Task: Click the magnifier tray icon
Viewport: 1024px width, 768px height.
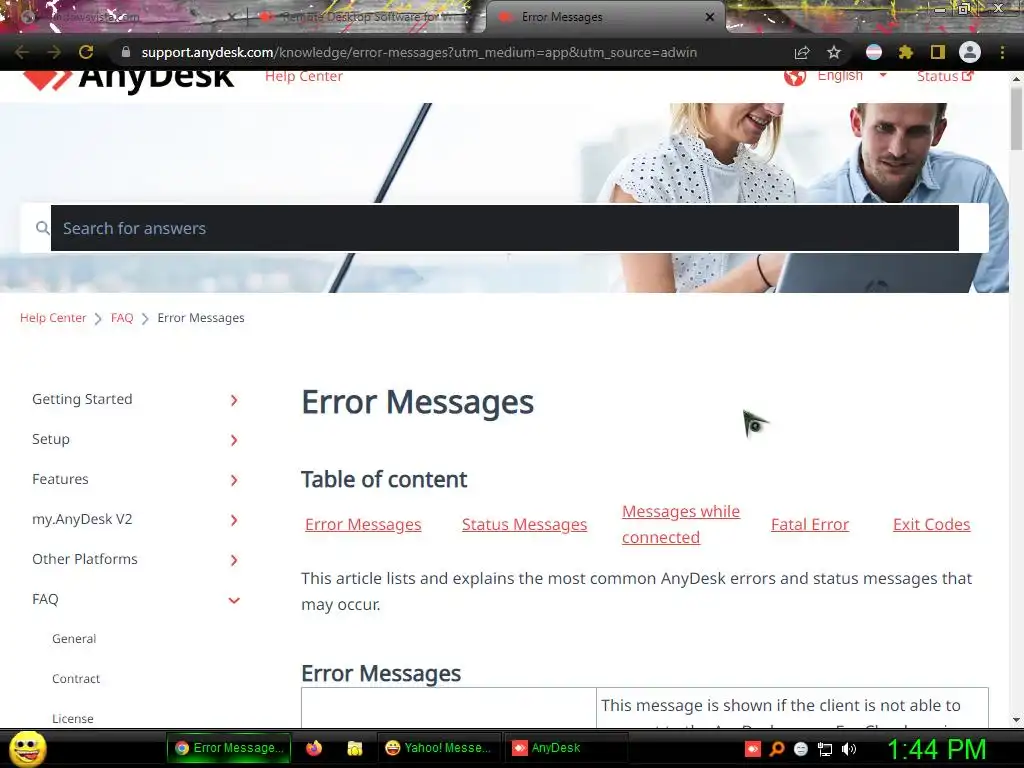Action: coord(777,748)
